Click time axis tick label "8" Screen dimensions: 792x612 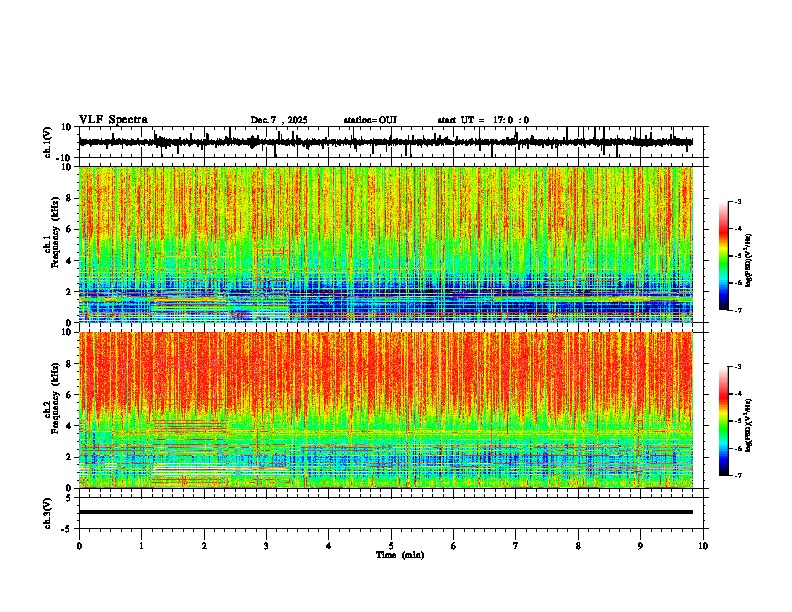pos(578,546)
